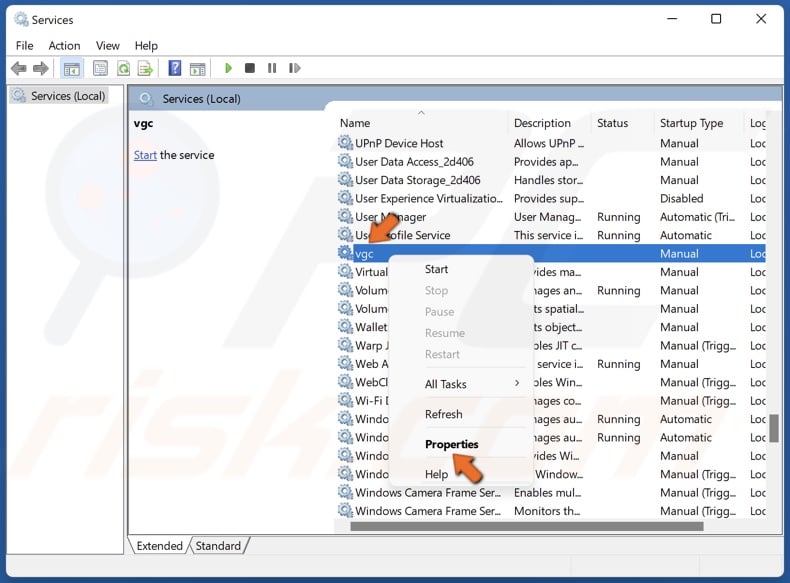The height and width of the screenshot is (583, 790).
Task: Click 'Enables mul...' description cell
Action: tap(548, 492)
